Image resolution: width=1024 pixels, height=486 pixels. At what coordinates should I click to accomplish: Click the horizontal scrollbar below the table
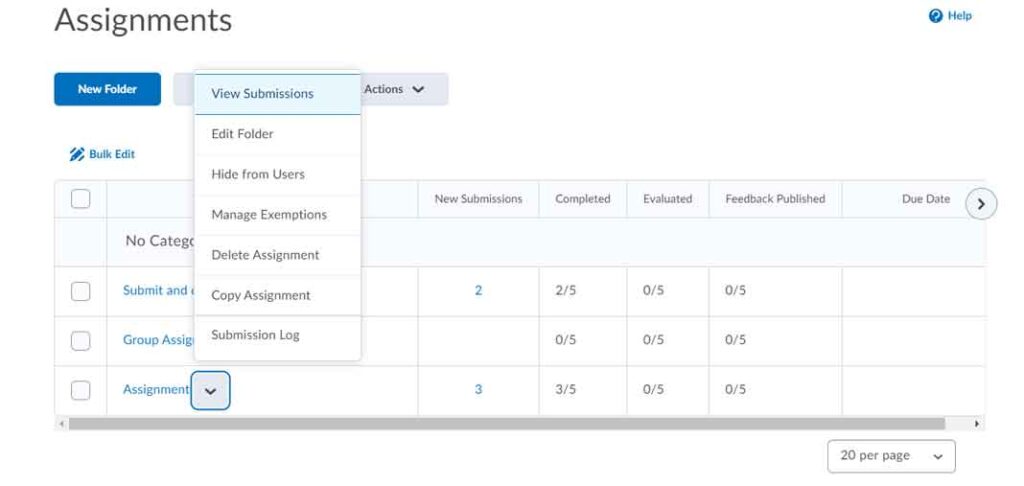pyautogui.click(x=500, y=424)
